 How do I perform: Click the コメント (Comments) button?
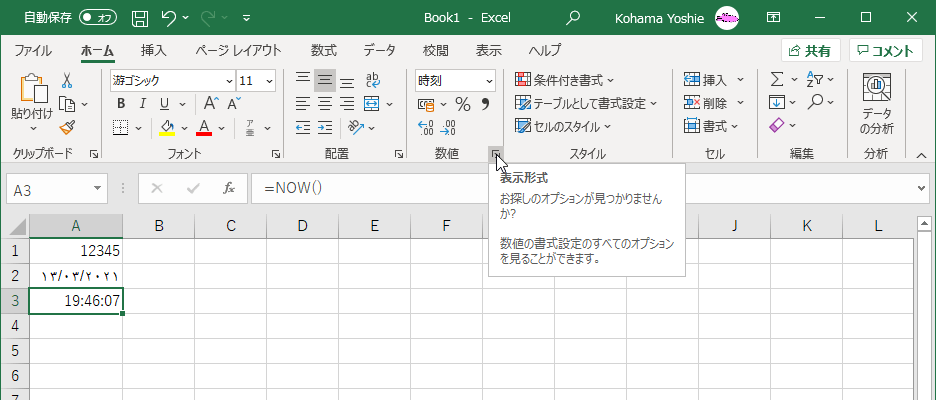(x=885, y=51)
